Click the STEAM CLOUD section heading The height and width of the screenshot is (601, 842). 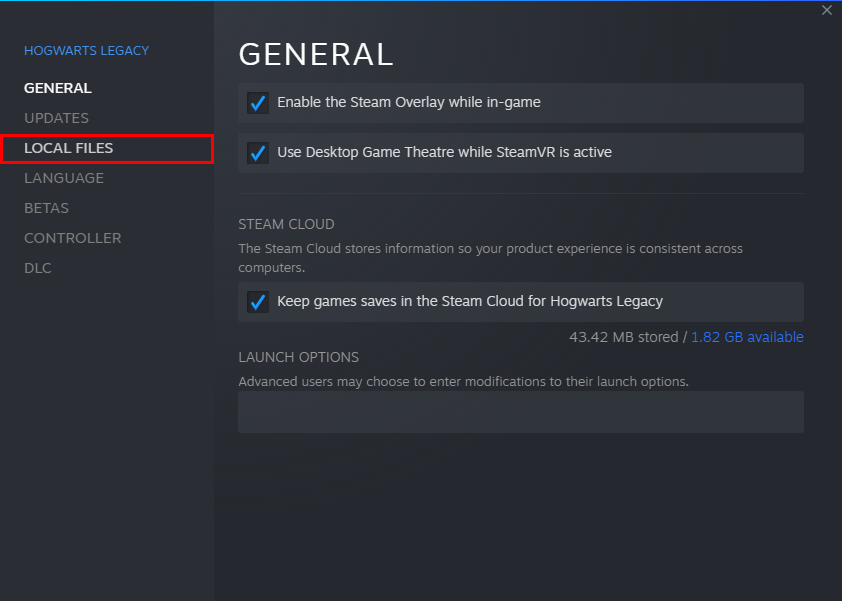pos(286,224)
